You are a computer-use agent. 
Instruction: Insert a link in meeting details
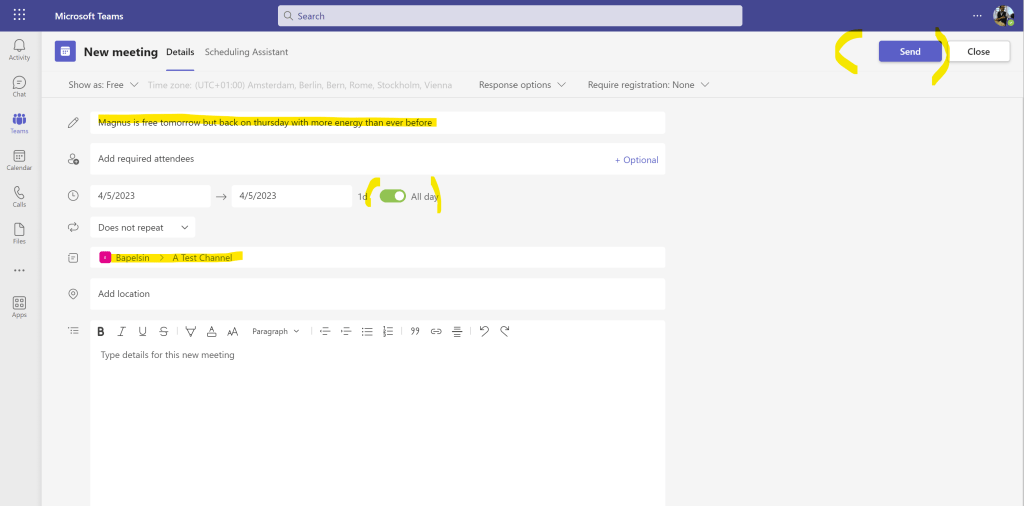point(436,332)
